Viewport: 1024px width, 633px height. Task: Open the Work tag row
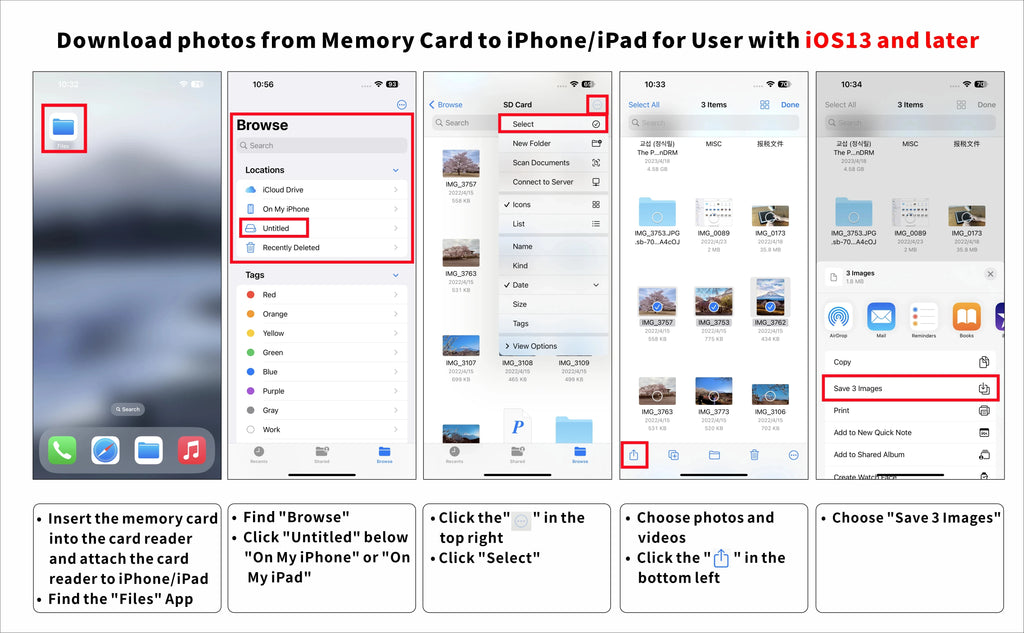[322, 429]
